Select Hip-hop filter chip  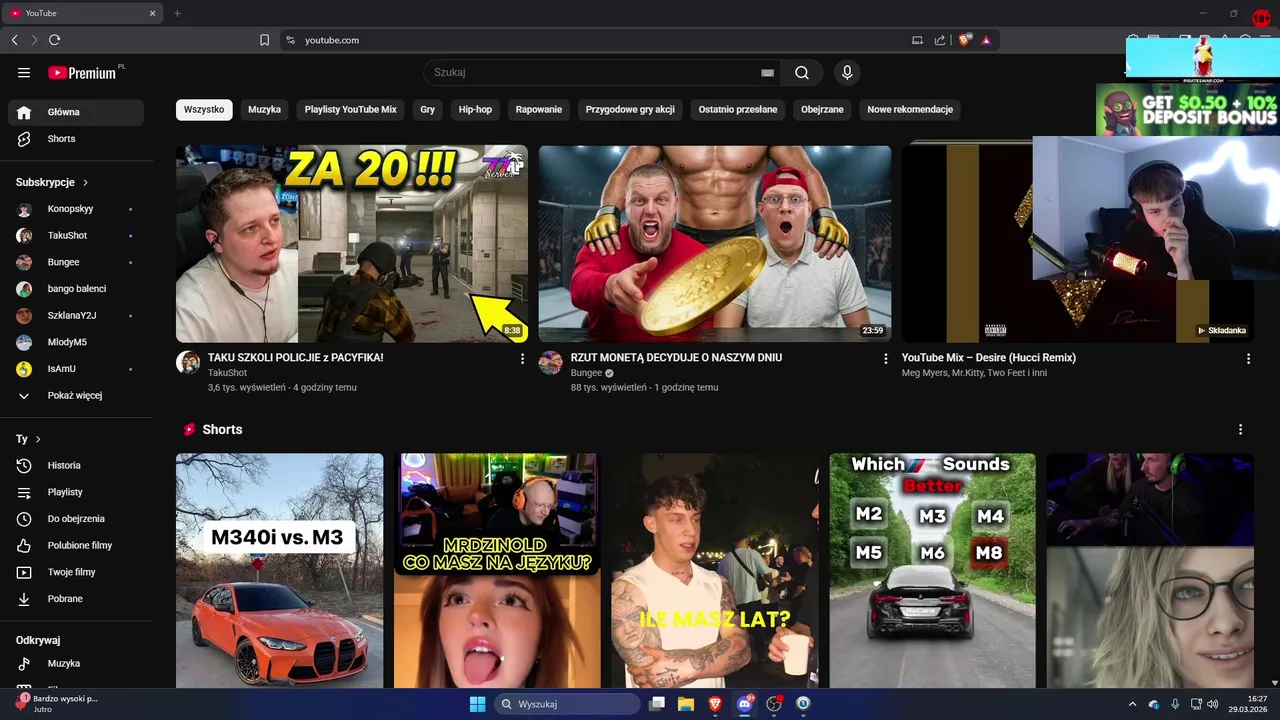click(x=475, y=109)
